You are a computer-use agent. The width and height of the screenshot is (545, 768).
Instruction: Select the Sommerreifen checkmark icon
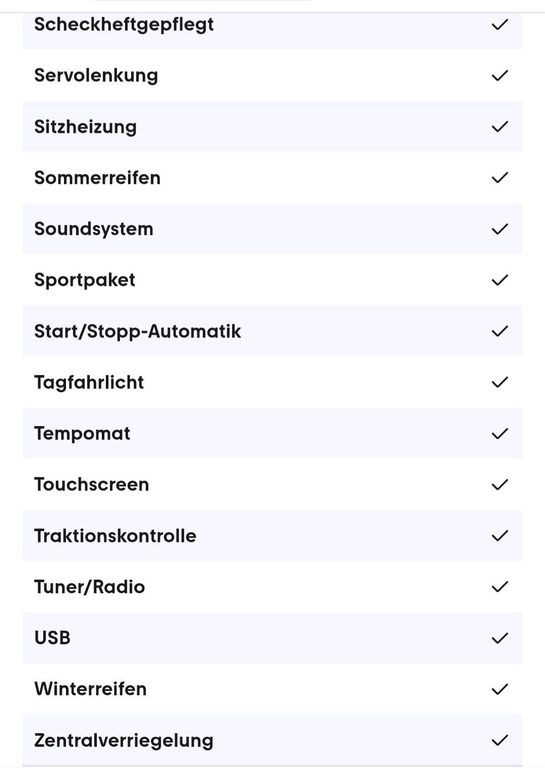(499, 178)
